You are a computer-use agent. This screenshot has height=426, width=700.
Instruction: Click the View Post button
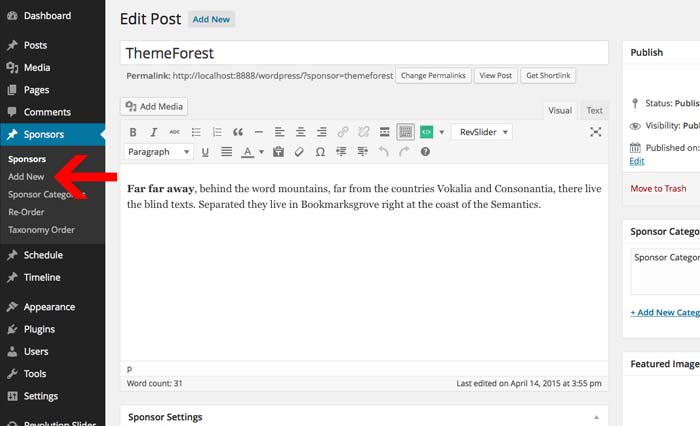(x=496, y=75)
